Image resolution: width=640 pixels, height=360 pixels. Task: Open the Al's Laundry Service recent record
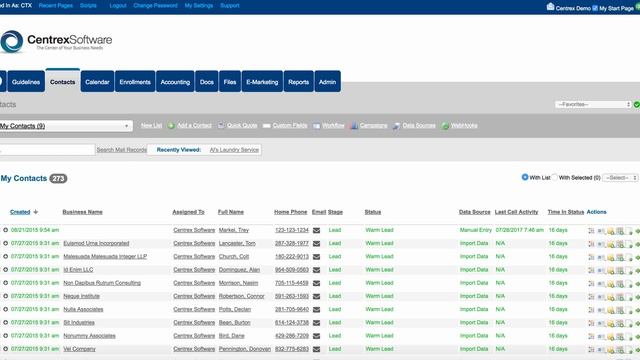click(234, 150)
